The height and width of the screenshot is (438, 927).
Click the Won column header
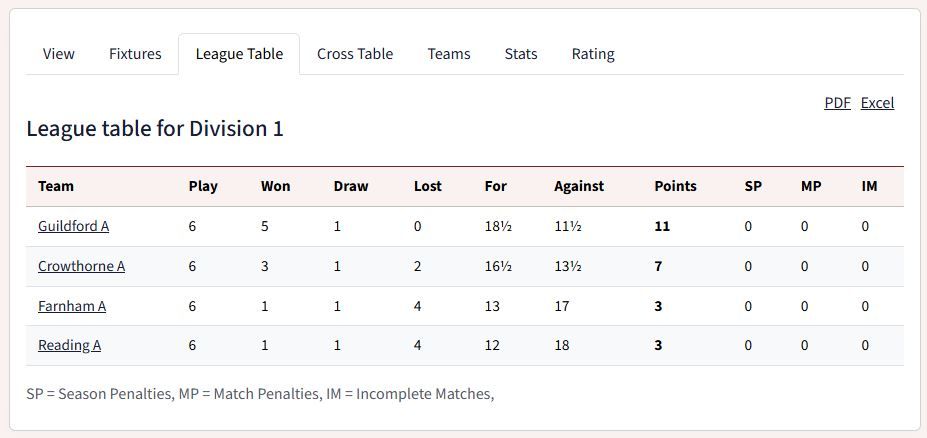coord(275,186)
